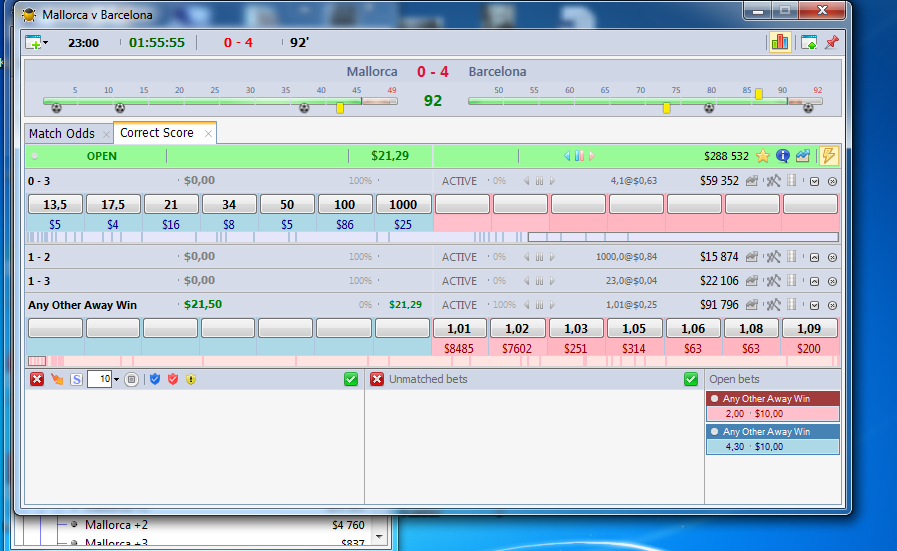Screen dimensions: 897x551
Task: Click trading tools icon on Any Other Away Win
Action: [773, 305]
